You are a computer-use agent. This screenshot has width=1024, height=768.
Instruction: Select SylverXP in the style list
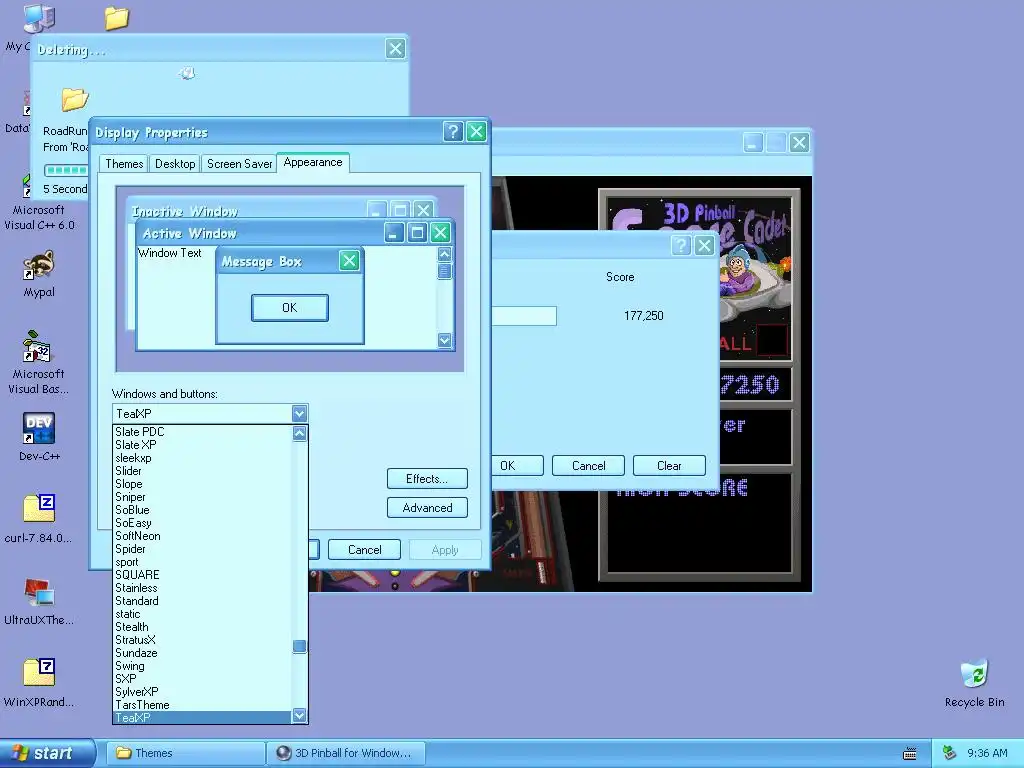pyautogui.click(x=202, y=692)
